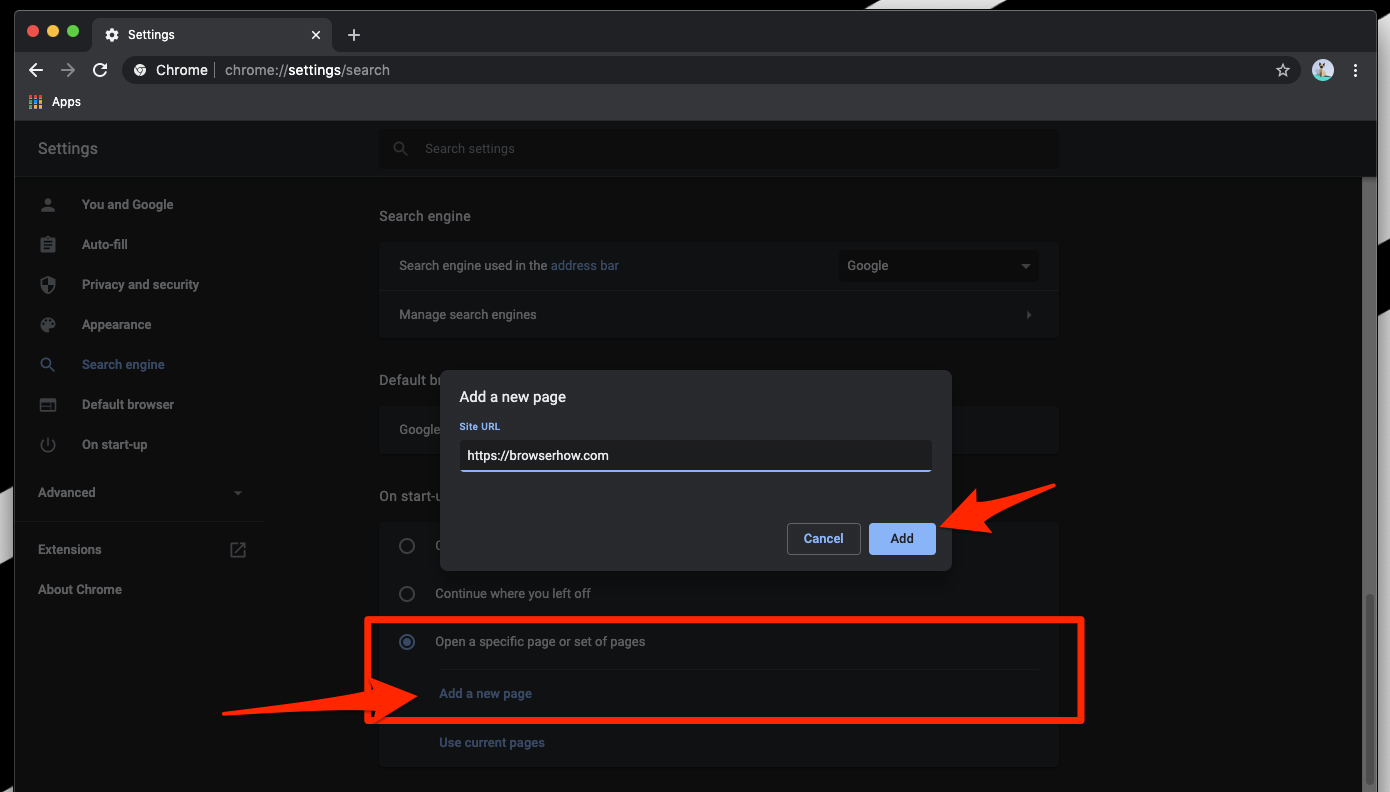Image resolution: width=1390 pixels, height=792 pixels.
Task: Select Open a specific page radio button
Action: tap(407, 642)
